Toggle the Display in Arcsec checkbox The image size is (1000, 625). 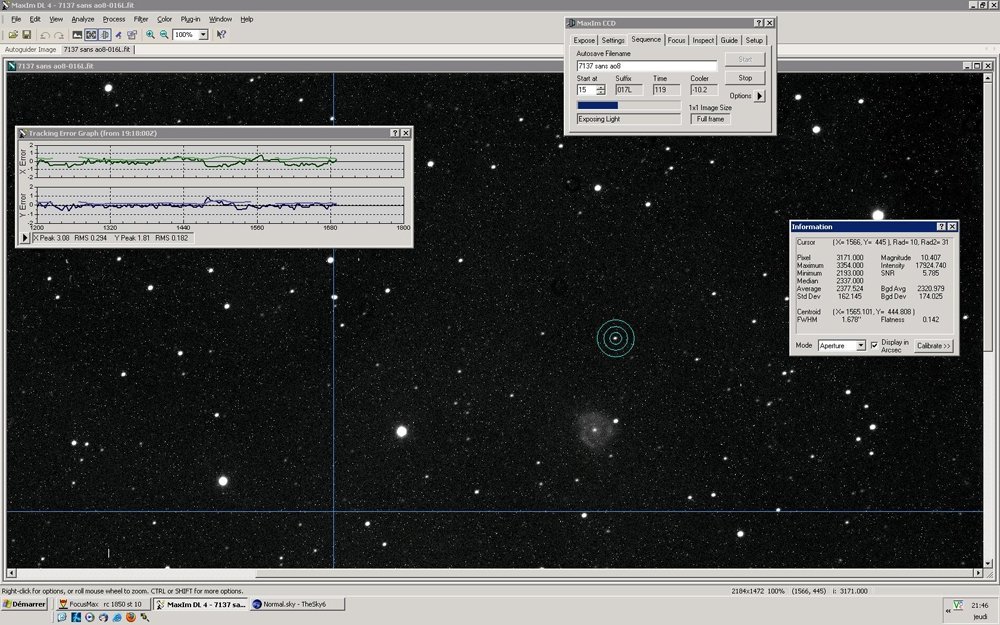pyautogui.click(x=874, y=345)
